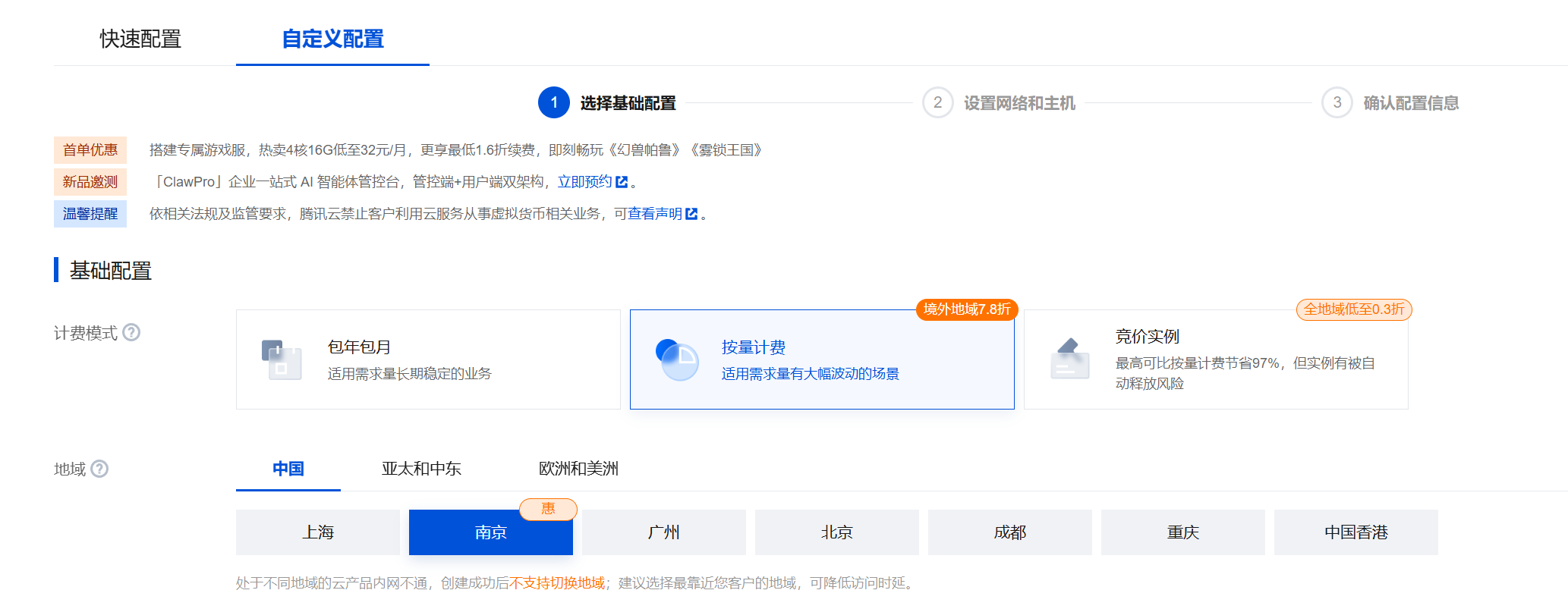
Task: Click the 基础配置 section heading
Action: click(111, 271)
